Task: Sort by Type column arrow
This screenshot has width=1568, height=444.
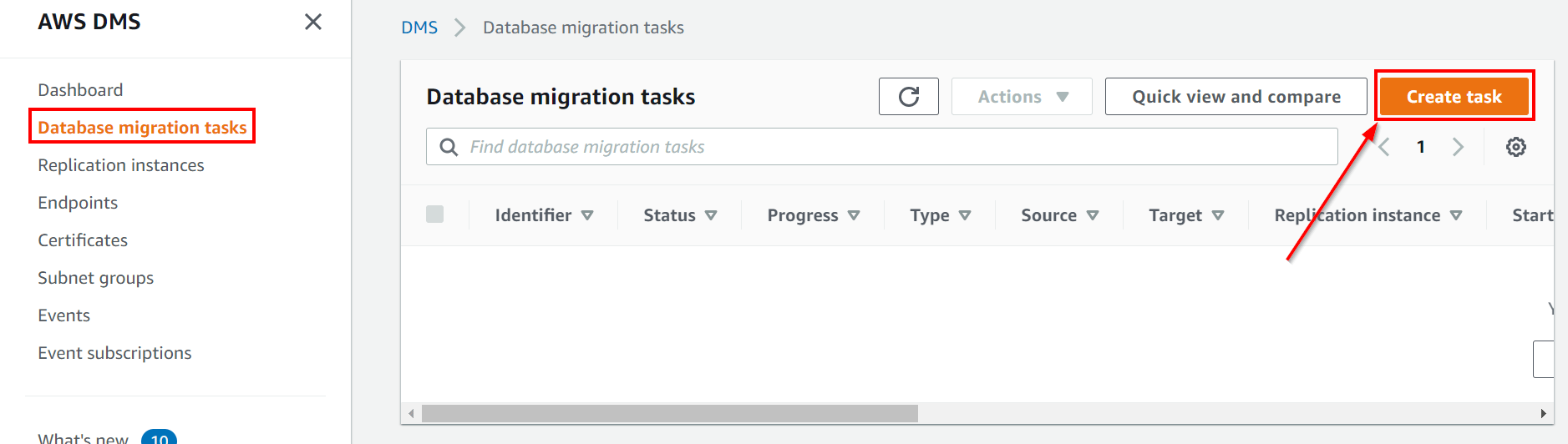Action: coord(965,215)
